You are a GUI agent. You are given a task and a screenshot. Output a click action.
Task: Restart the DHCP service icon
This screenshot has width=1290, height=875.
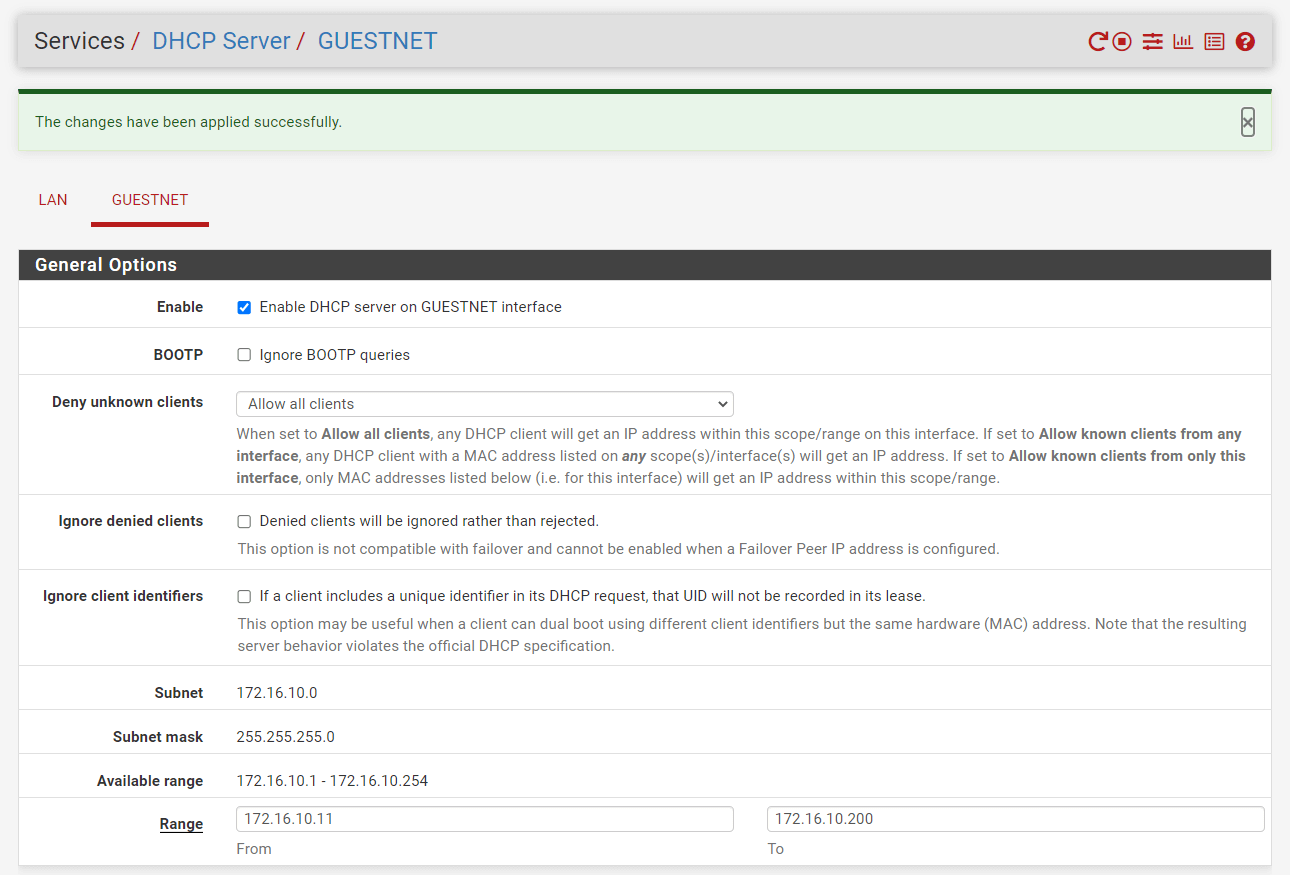pos(1097,41)
